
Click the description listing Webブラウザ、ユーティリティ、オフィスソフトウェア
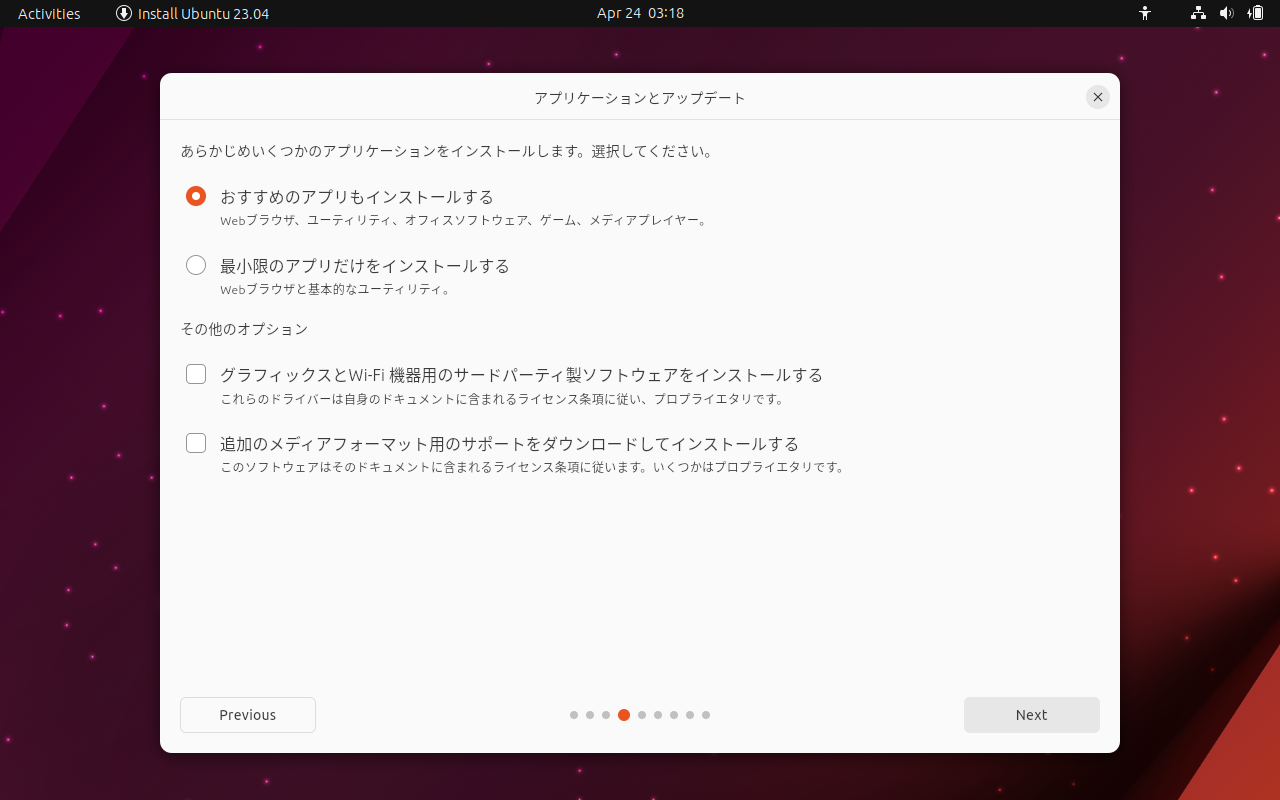(x=465, y=221)
